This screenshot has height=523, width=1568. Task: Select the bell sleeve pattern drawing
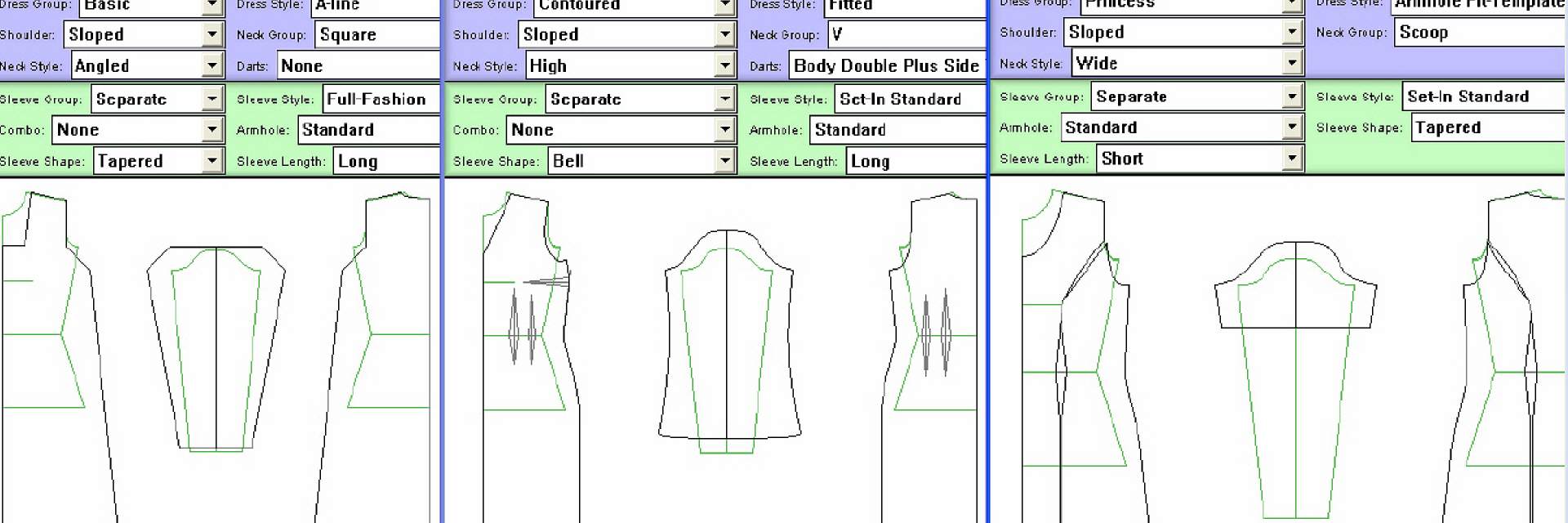click(727, 343)
